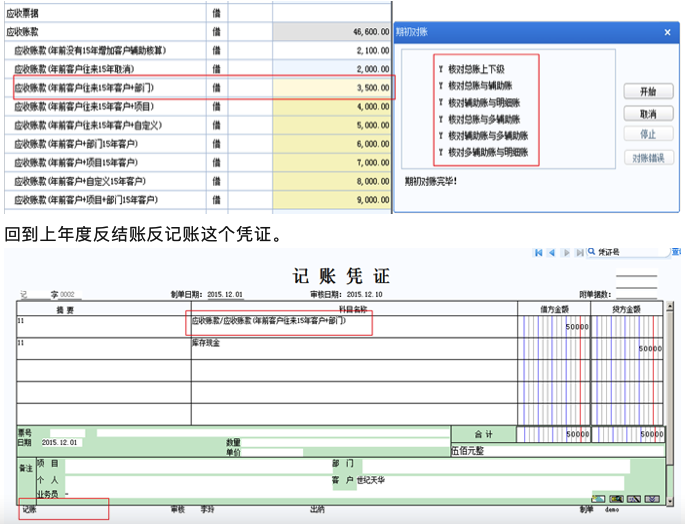Click 审核日期 2015.12.10 value
The height and width of the screenshot is (524, 685).
pos(364,295)
